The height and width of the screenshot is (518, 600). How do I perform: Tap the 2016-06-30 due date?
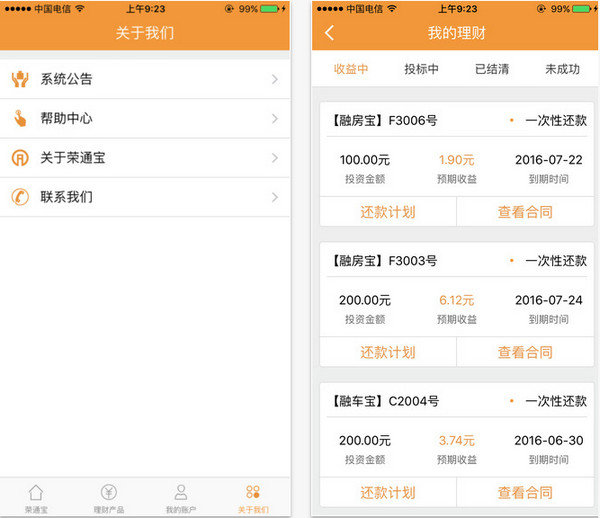coord(549,441)
